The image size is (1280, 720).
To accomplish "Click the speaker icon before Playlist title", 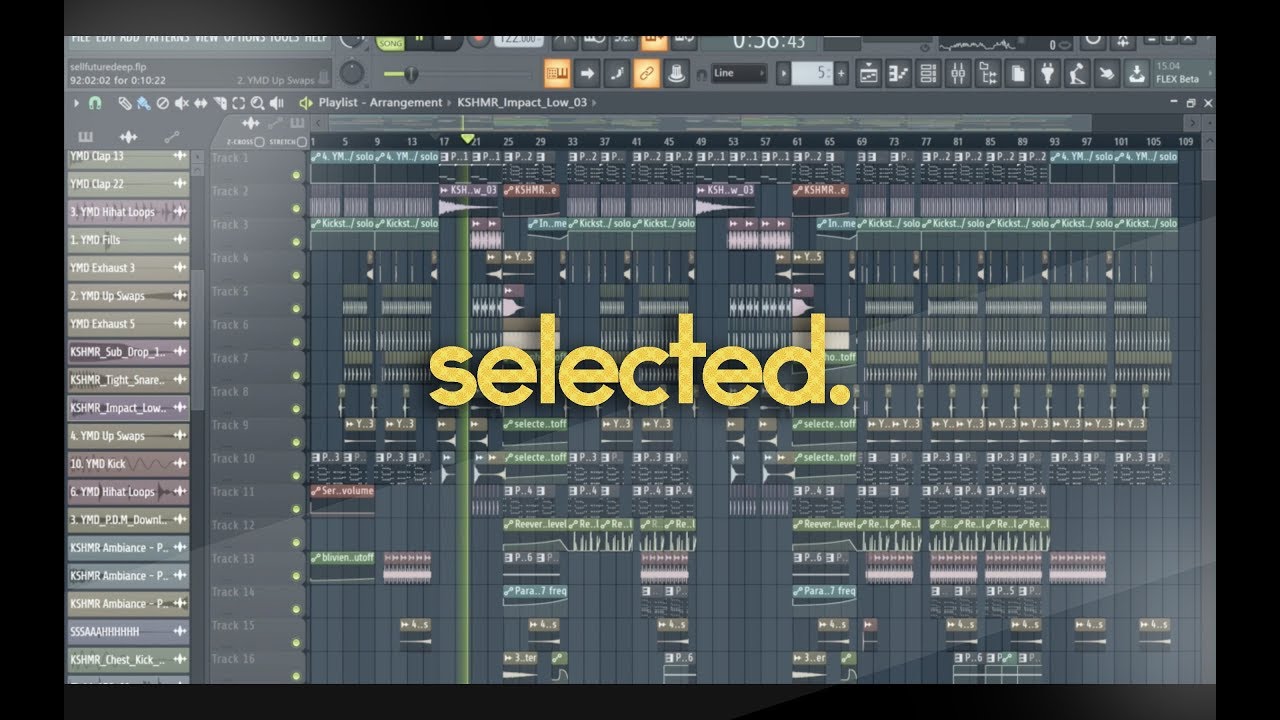I will [x=305, y=102].
